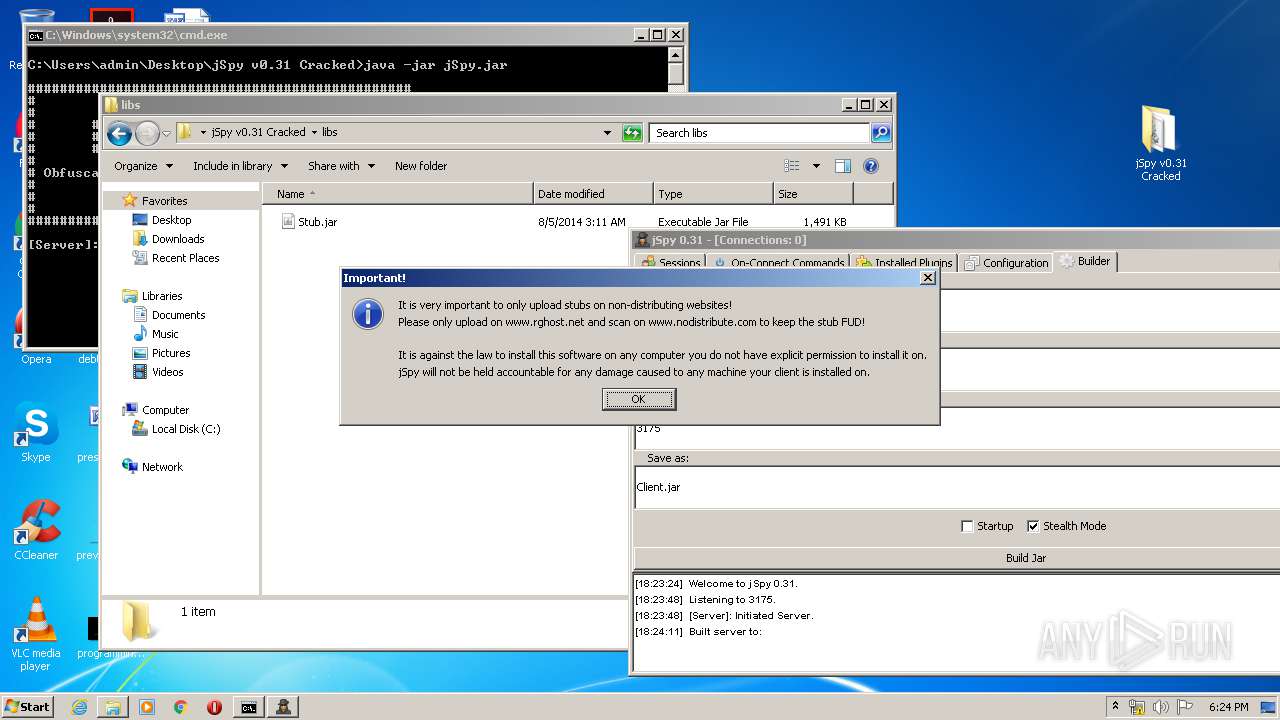
Task: Click the Search libs field
Action: tap(760, 133)
